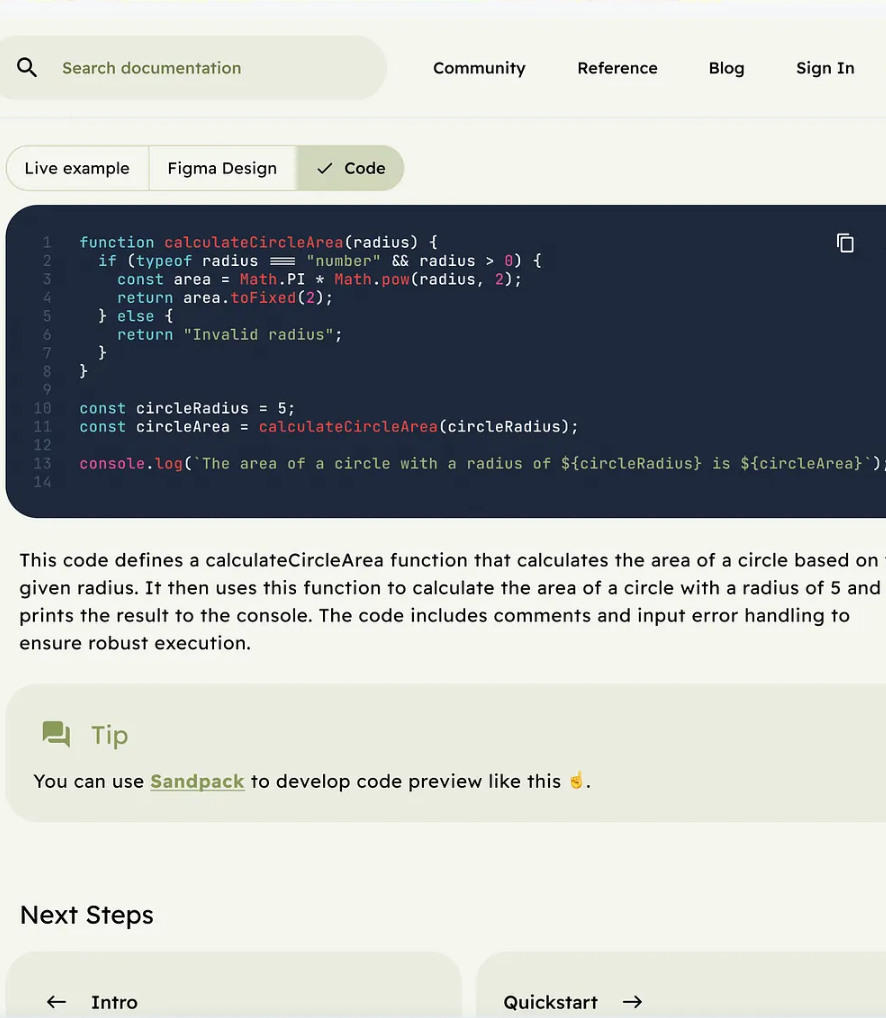Open the Reference menu item
This screenshot has height=1018, width=886.
click(617, 68)
